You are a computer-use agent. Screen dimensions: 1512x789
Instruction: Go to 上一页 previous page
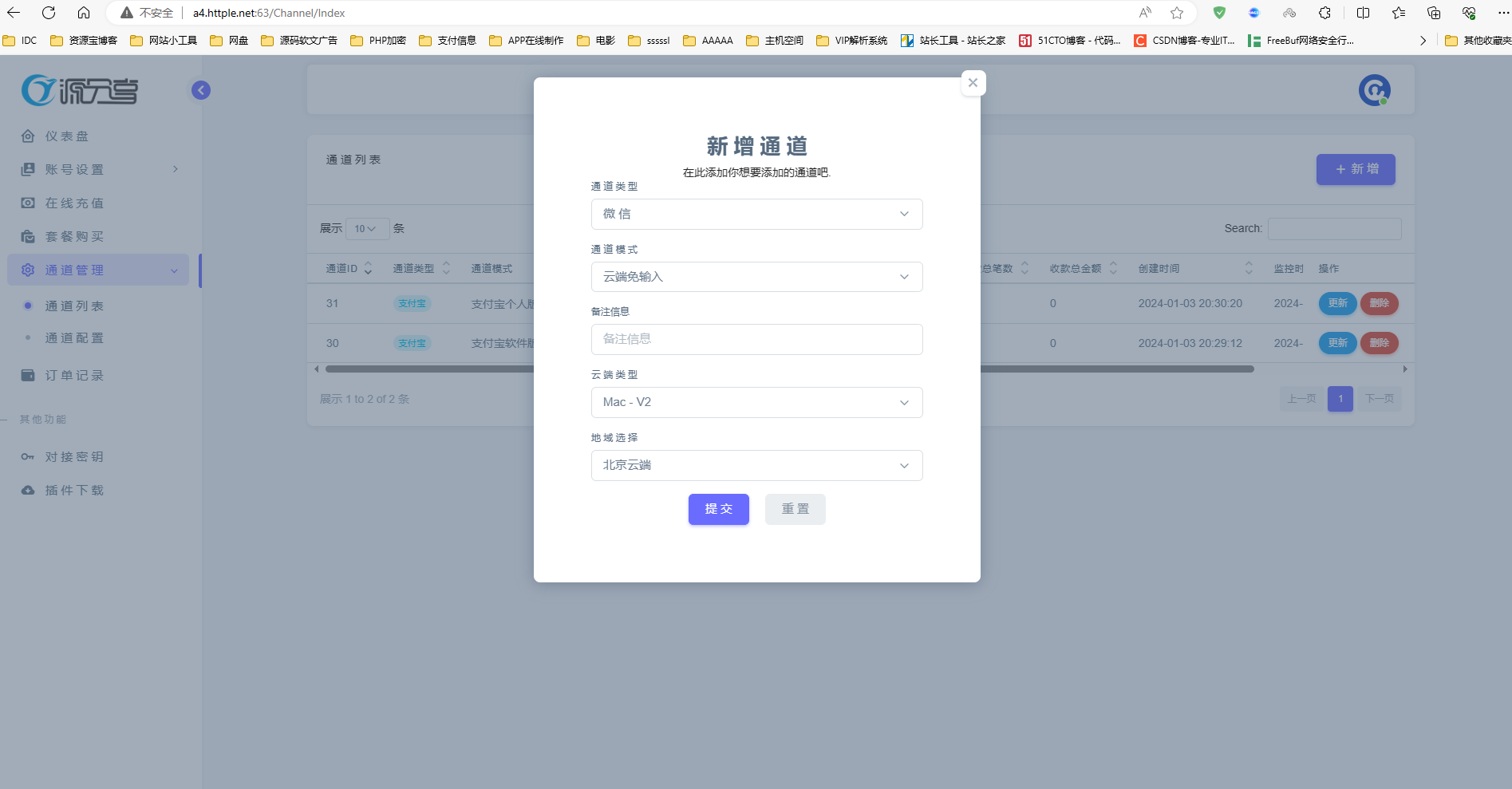[1301, 399]
